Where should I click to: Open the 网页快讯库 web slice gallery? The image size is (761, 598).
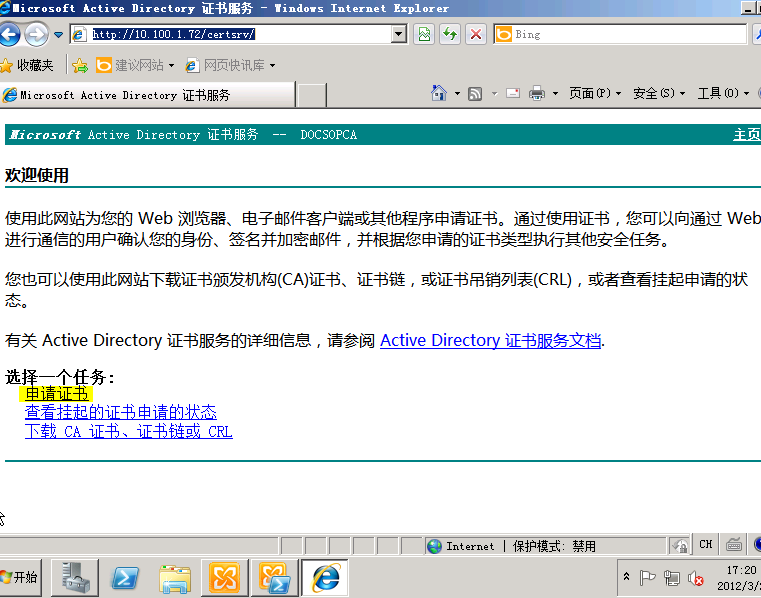[231, 65]
